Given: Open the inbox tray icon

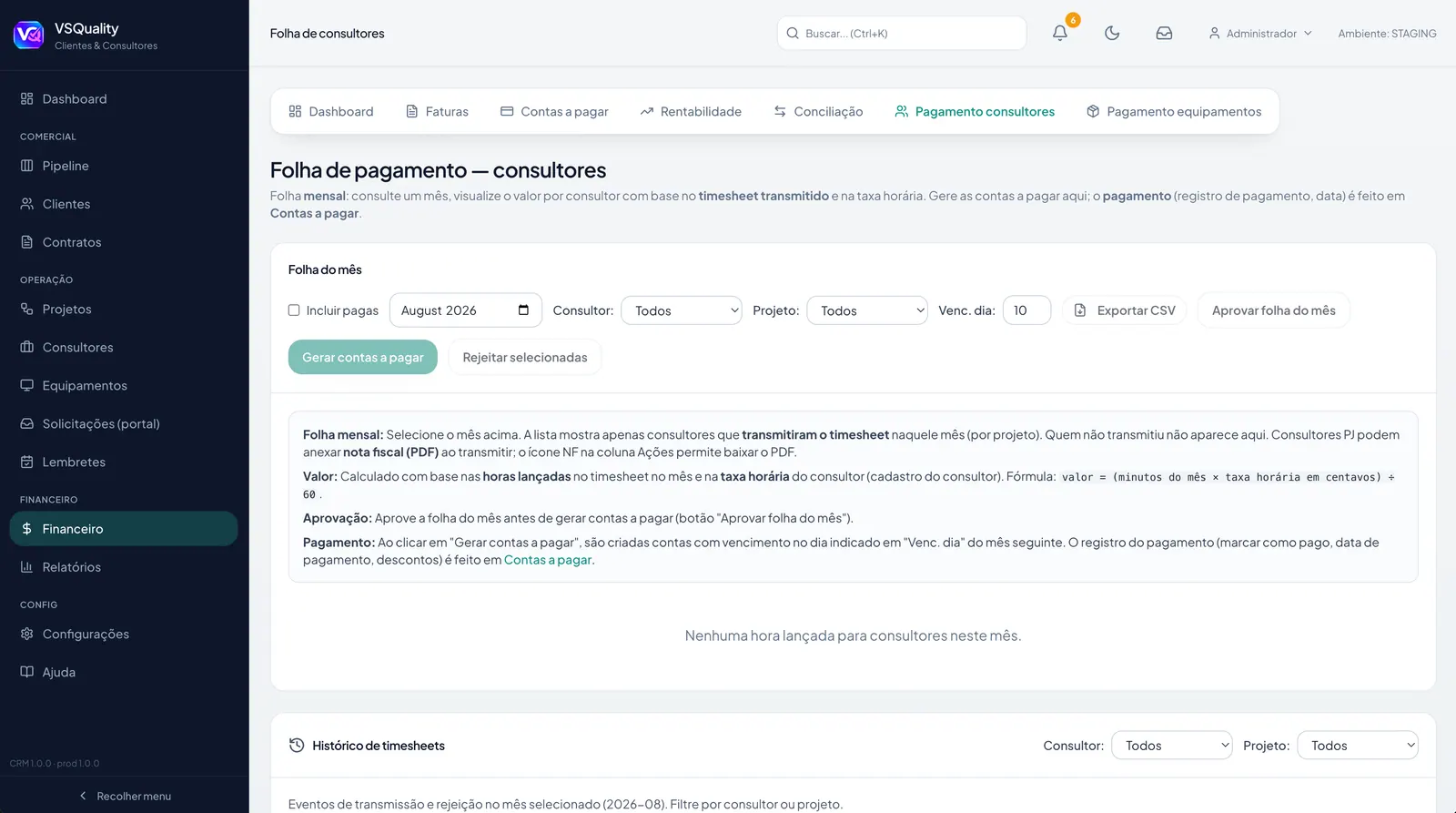Looking at the screenshot, I should click(x=1164, y=33).
